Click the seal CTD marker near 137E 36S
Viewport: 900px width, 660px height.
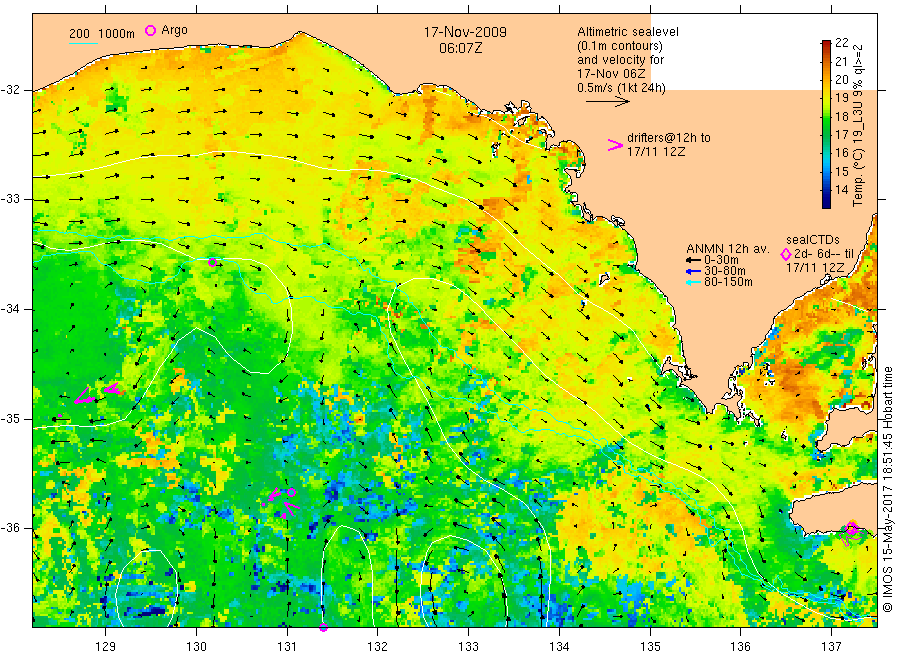(x=852, y=529)
